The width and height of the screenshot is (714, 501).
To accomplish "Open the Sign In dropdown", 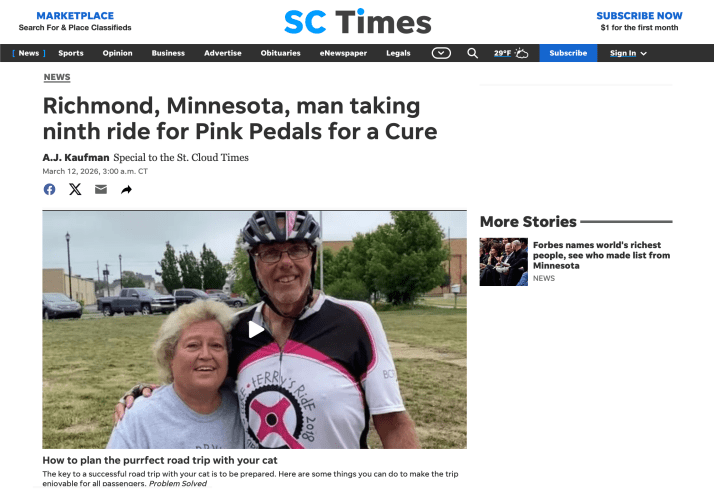I will point(628,53).
